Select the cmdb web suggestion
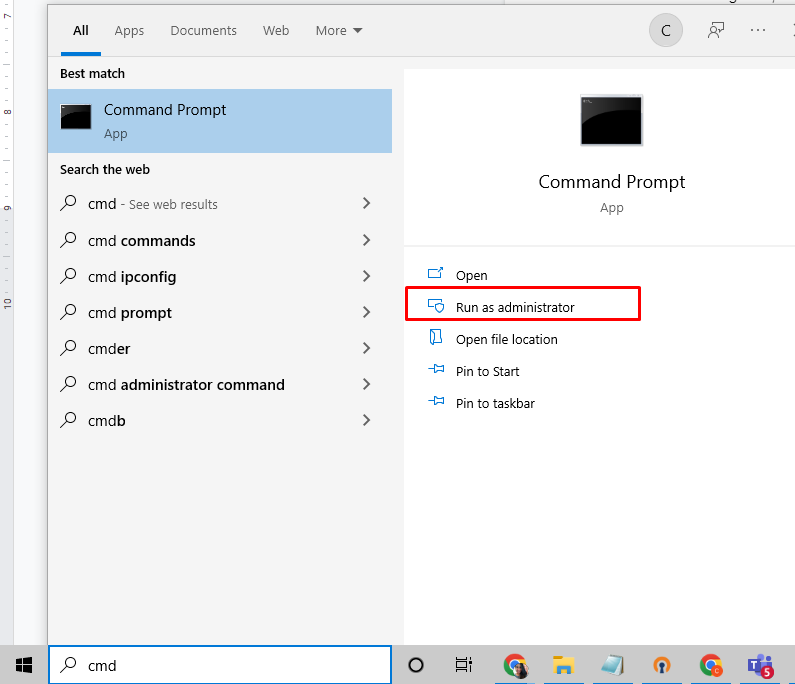This screenshot has width=795, height=684. [x=220, y=420]
